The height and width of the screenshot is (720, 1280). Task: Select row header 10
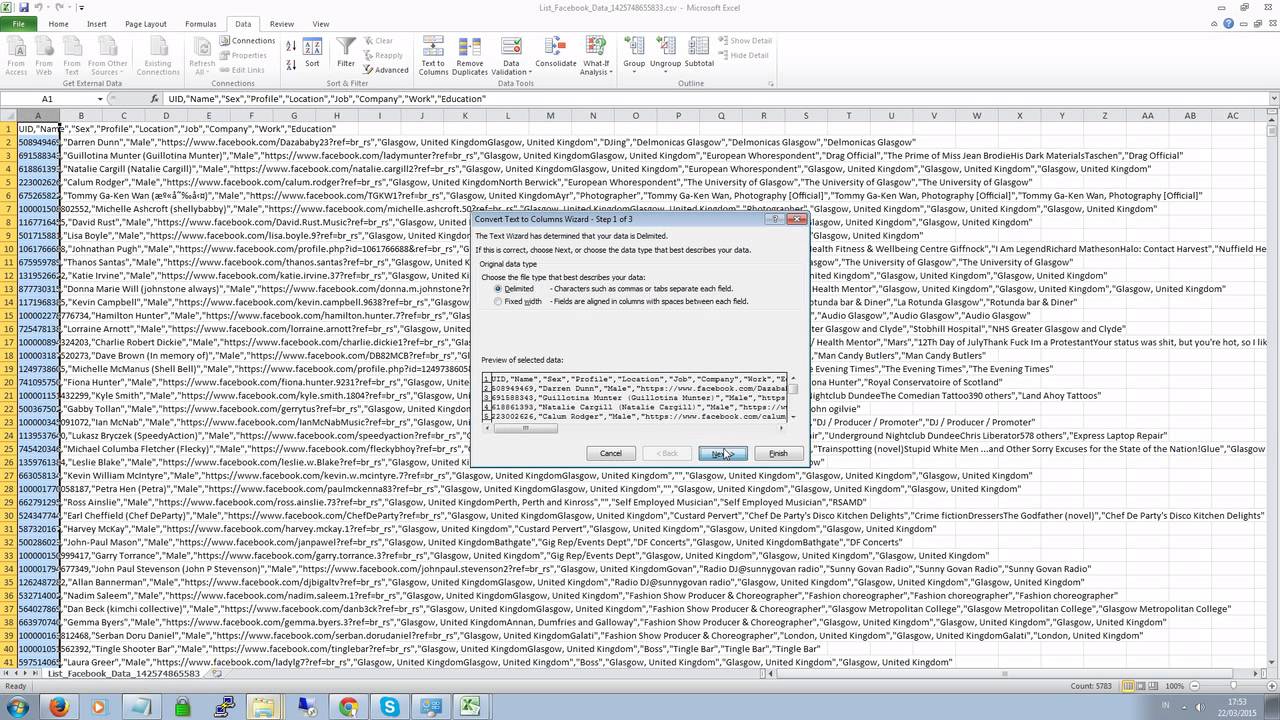(x=8, y=249)
